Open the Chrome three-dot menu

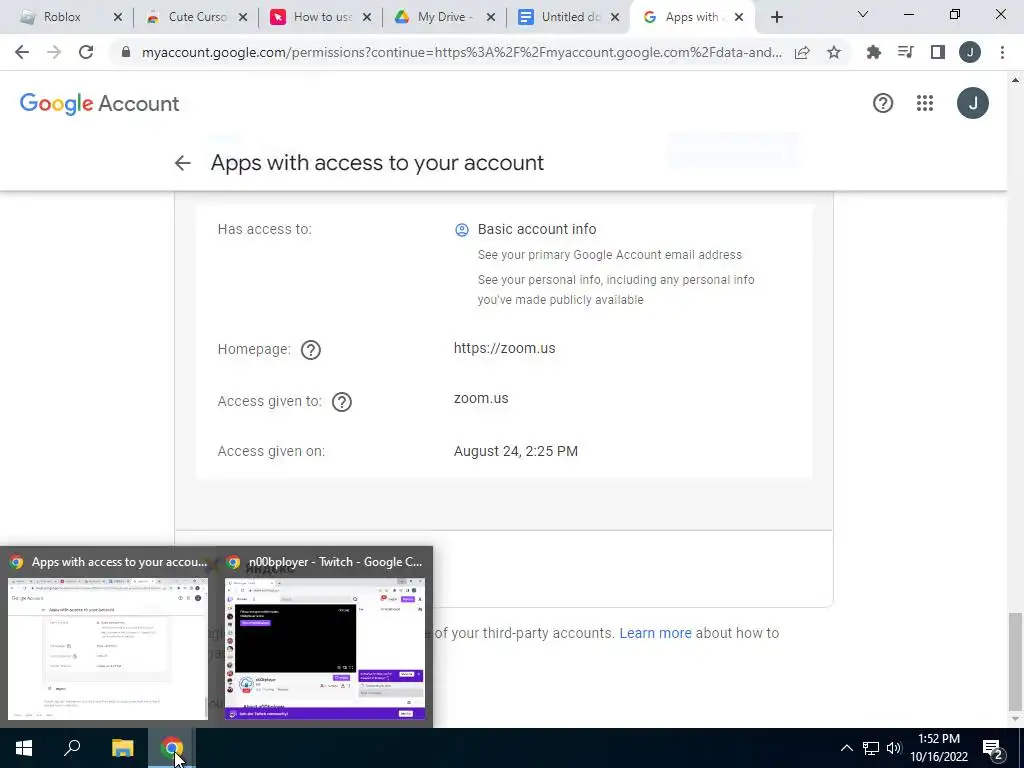[x=1002, y=52]
